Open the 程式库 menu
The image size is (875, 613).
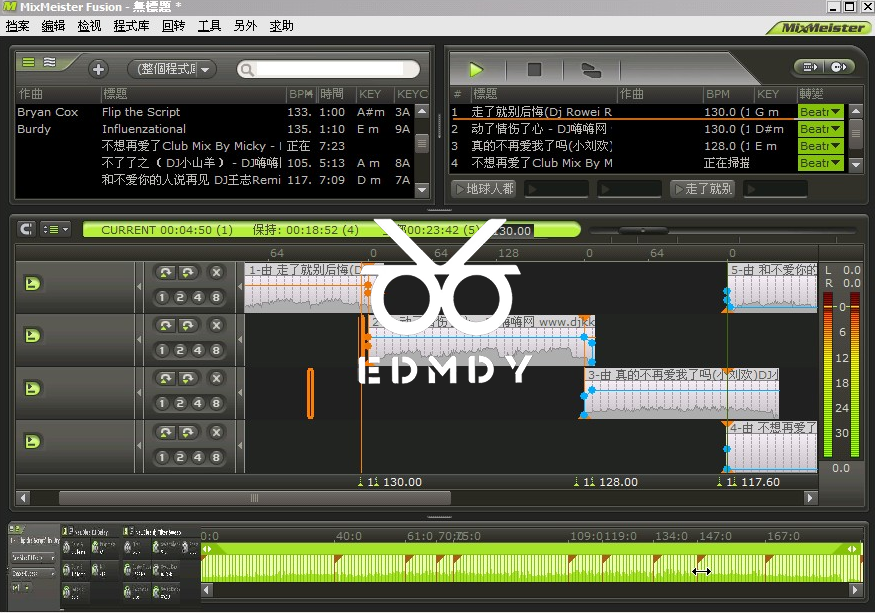click(x=131, y=26)
